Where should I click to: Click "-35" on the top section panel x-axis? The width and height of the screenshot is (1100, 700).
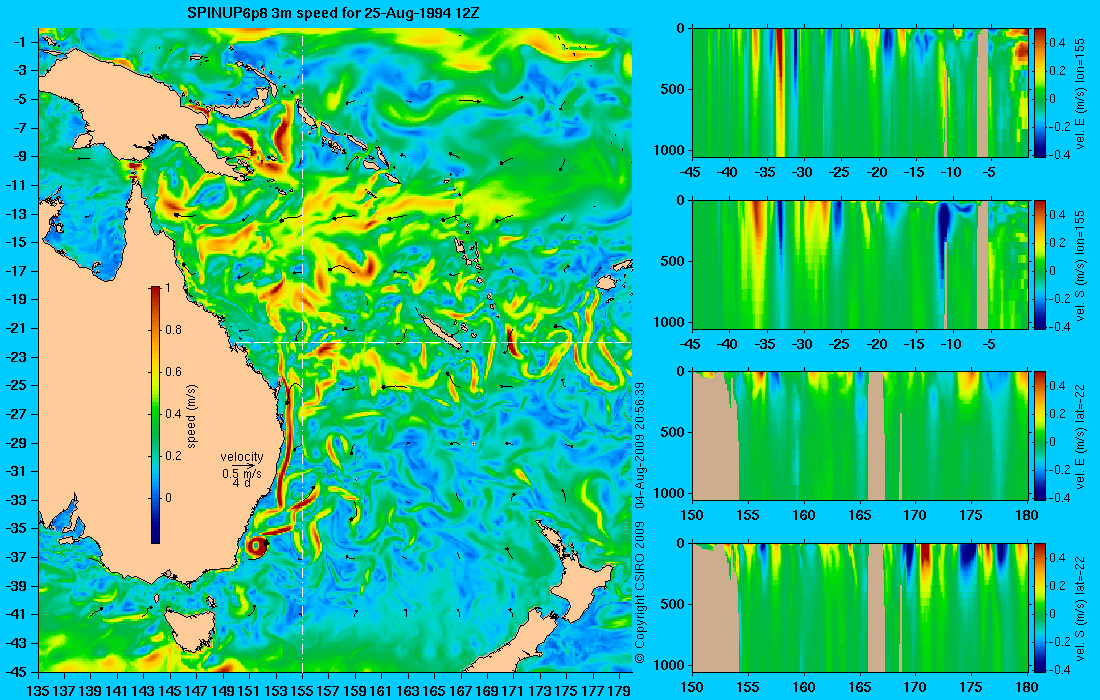click(x=766, y=173)
